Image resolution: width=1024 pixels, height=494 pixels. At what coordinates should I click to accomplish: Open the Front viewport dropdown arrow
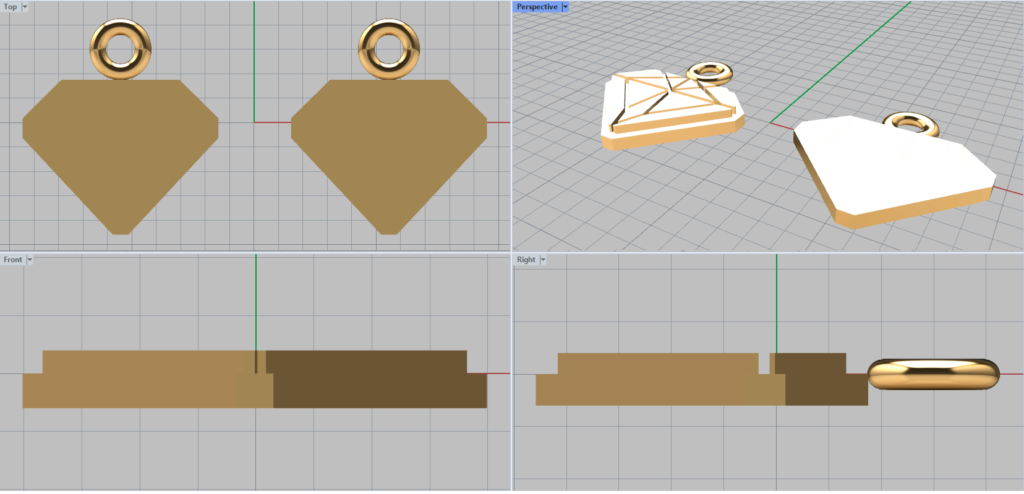[30, 259]
